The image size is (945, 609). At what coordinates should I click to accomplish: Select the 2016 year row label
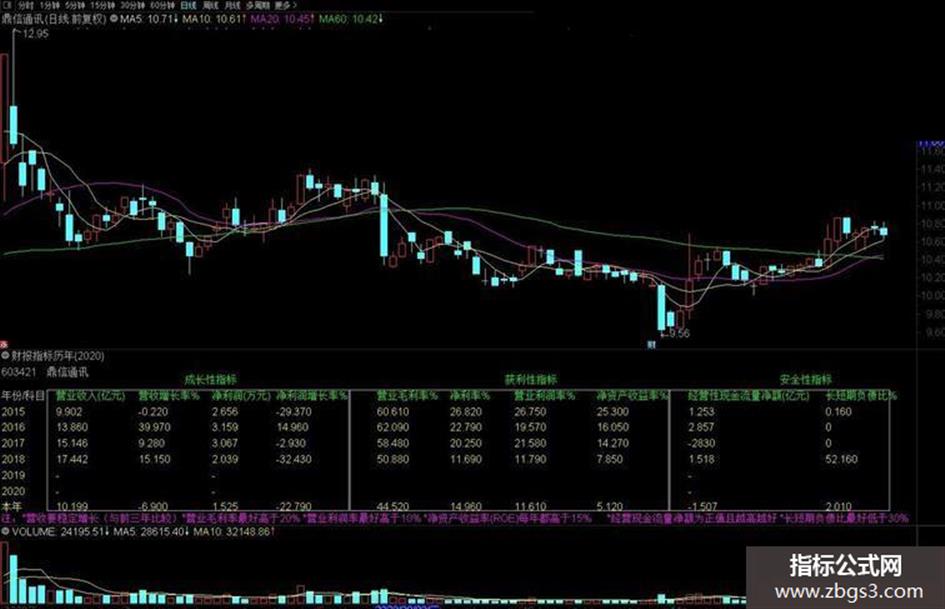tap(13, 428)
